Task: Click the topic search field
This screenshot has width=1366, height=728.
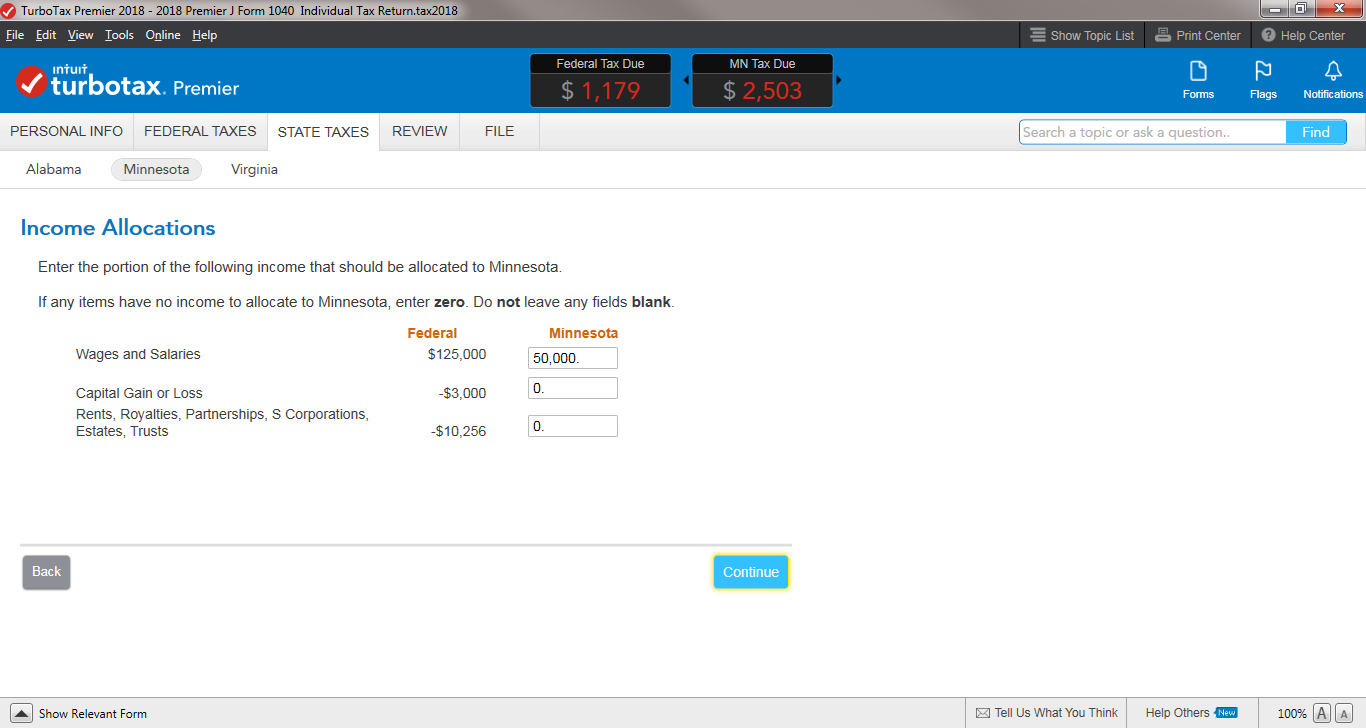Action: point(1152,132)
